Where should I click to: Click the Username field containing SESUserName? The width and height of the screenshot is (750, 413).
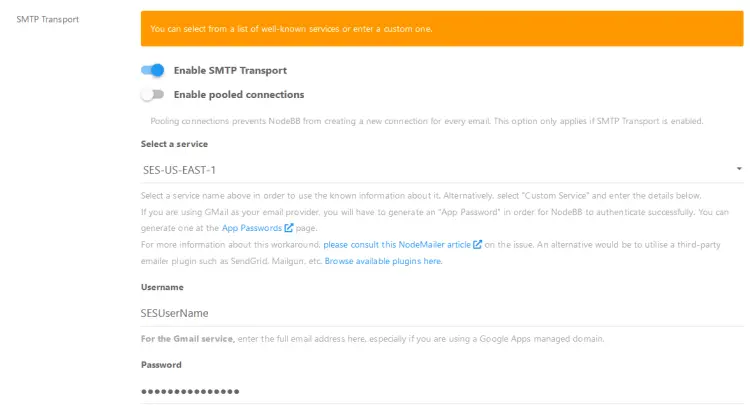click(440, 313)
